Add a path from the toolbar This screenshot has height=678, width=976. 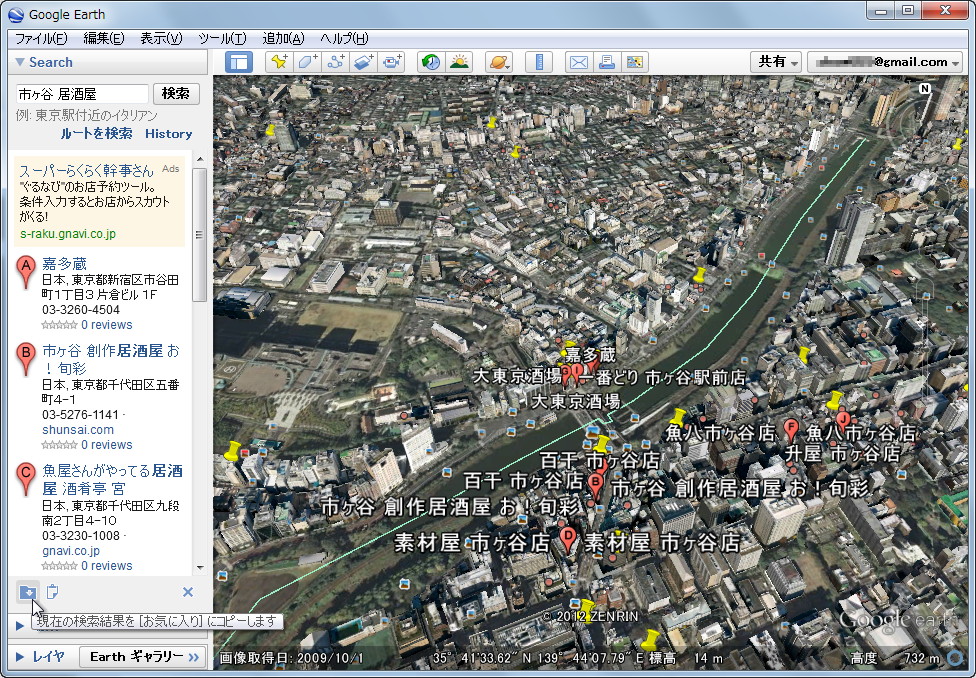coord(336,62)
